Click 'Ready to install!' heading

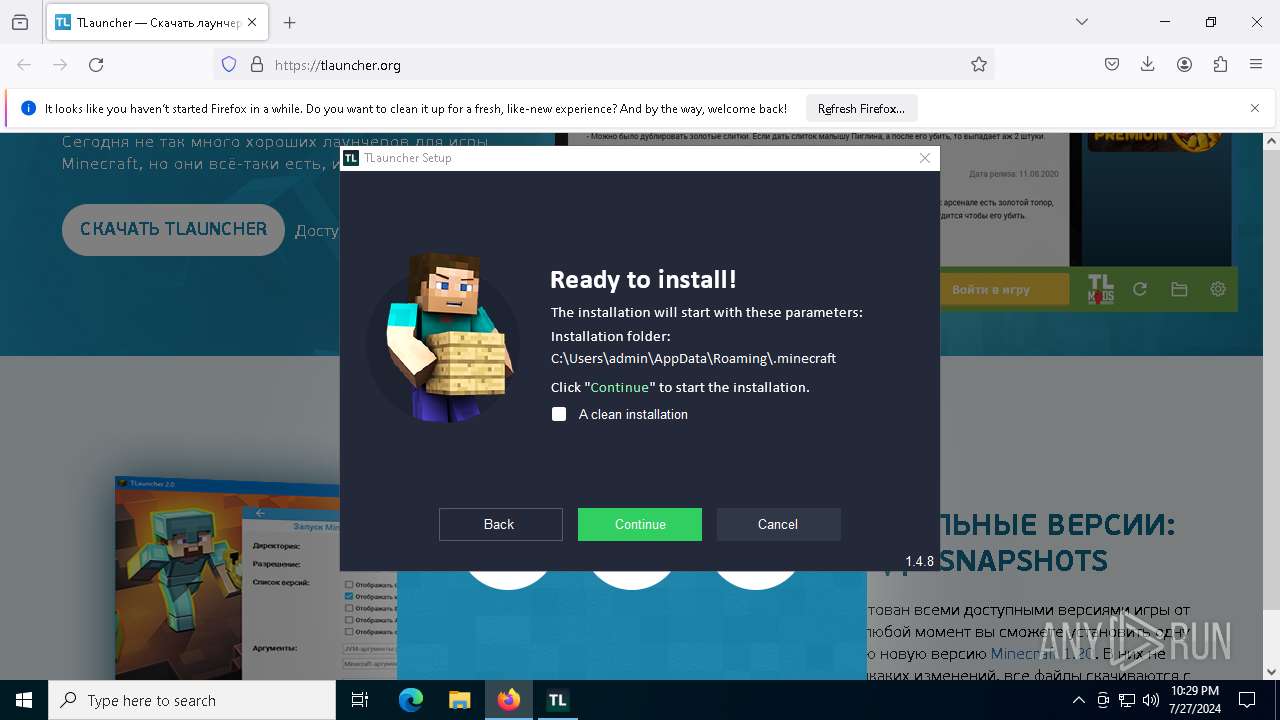click(x=643, y=280)
